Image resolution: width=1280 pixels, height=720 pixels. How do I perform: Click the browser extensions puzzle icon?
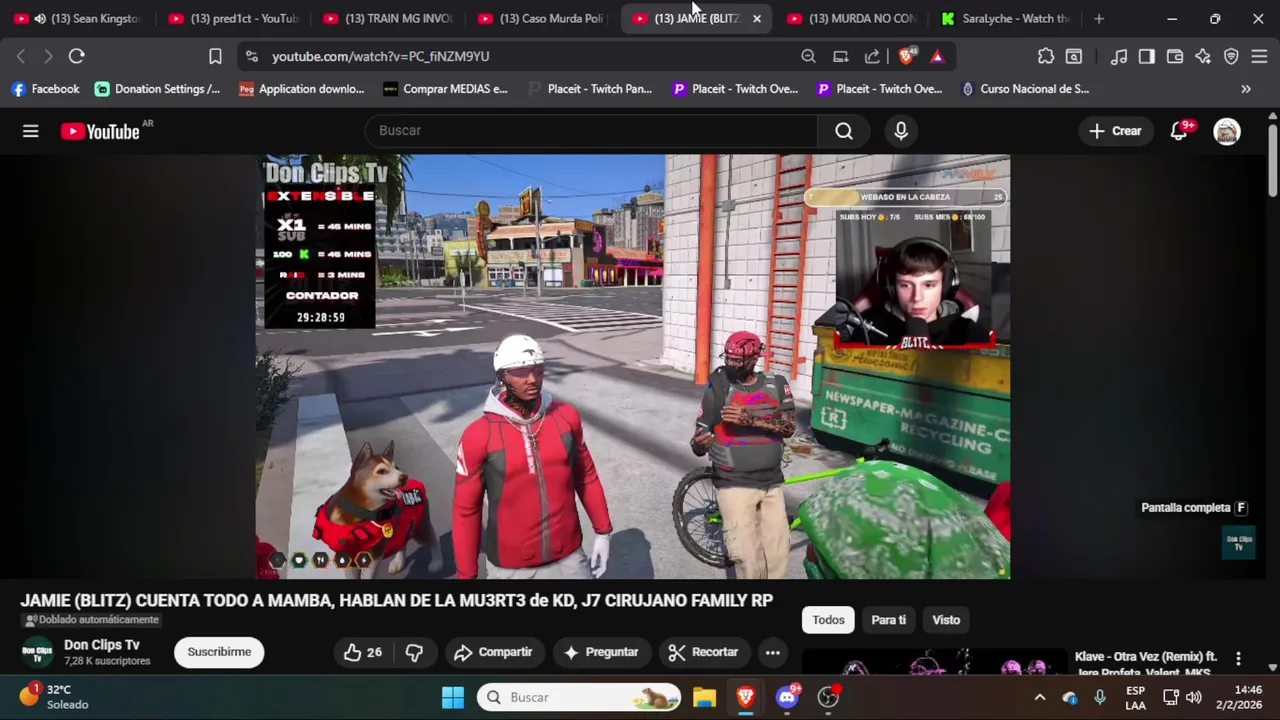click(x=1046, y=56)
